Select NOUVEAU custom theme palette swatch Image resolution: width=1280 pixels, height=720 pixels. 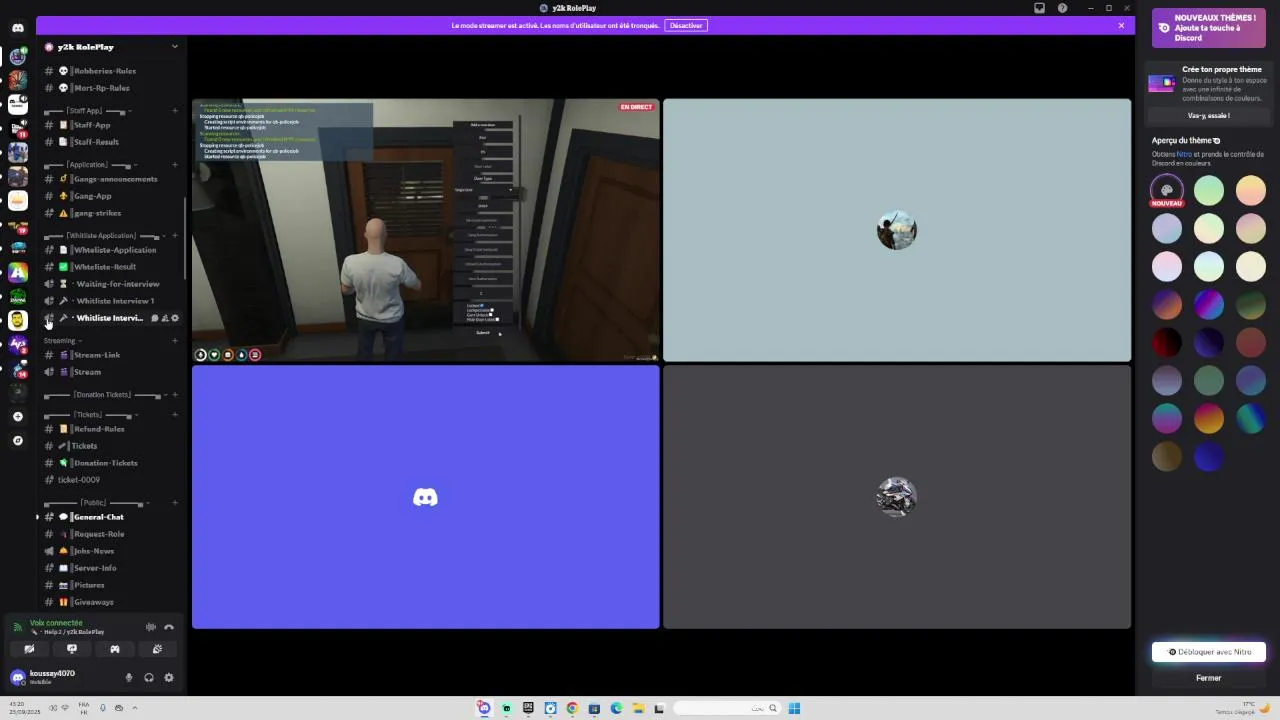[x=1167, y=190]
